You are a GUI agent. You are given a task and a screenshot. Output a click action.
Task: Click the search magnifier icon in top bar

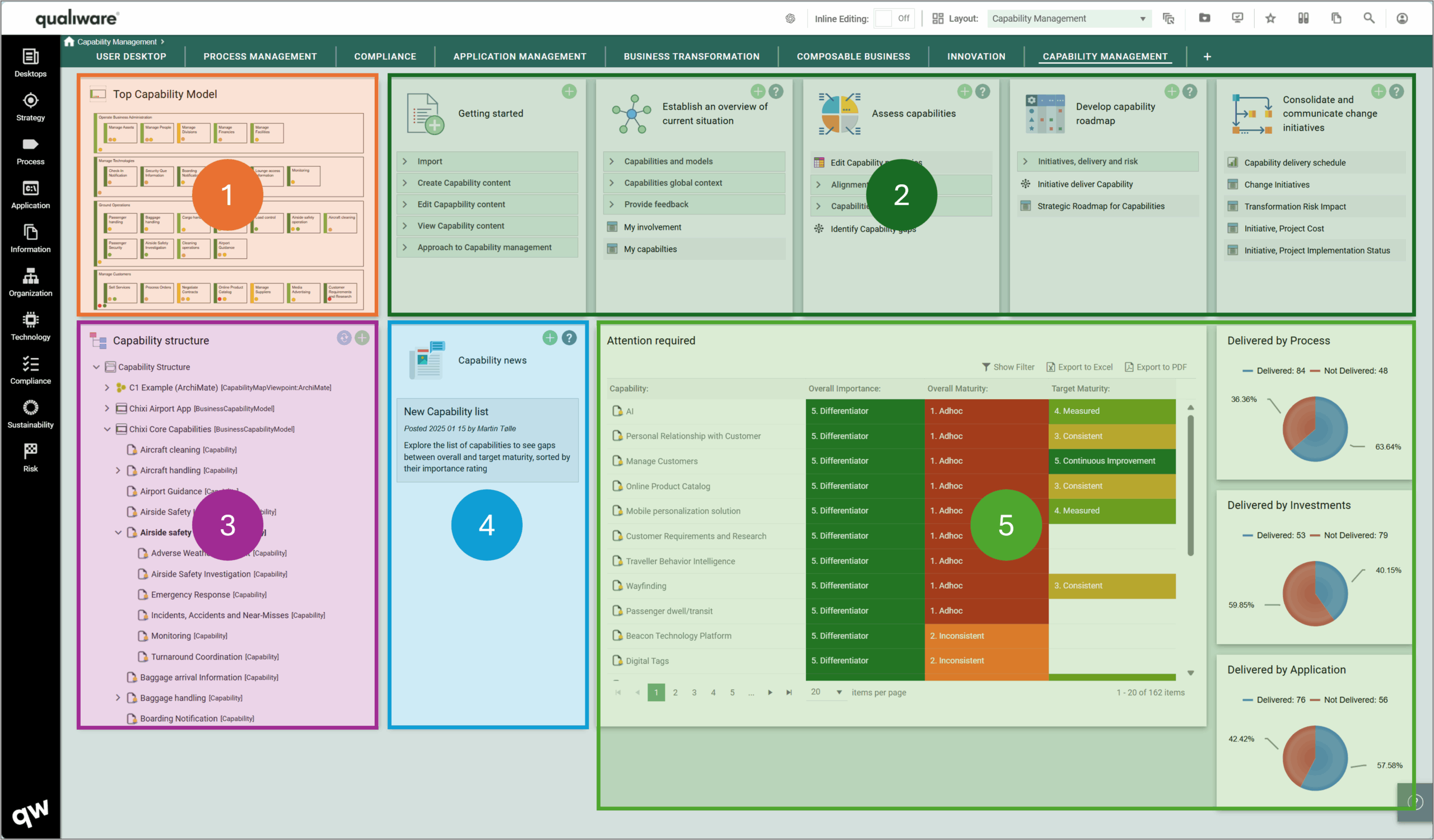1368,18
